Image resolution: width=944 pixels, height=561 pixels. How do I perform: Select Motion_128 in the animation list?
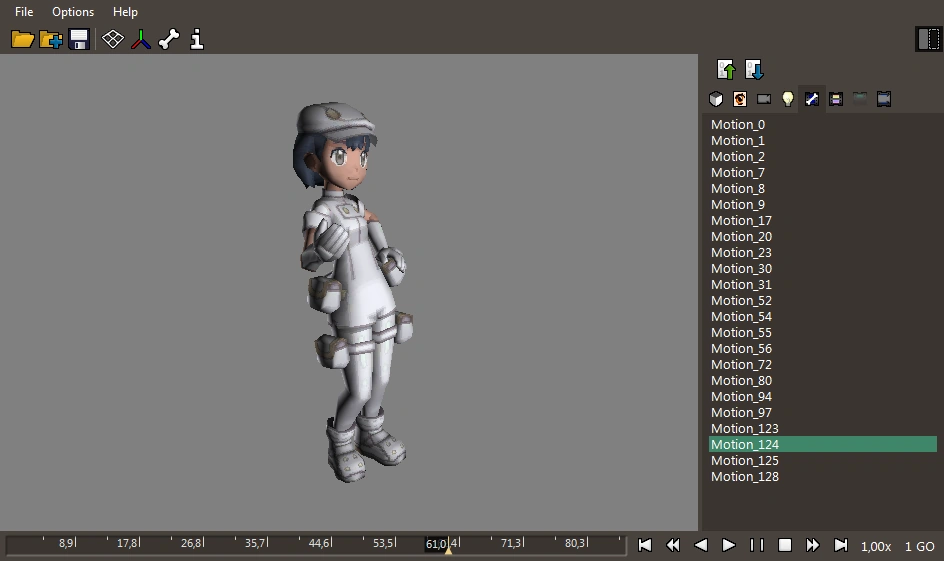click(745, 477)
